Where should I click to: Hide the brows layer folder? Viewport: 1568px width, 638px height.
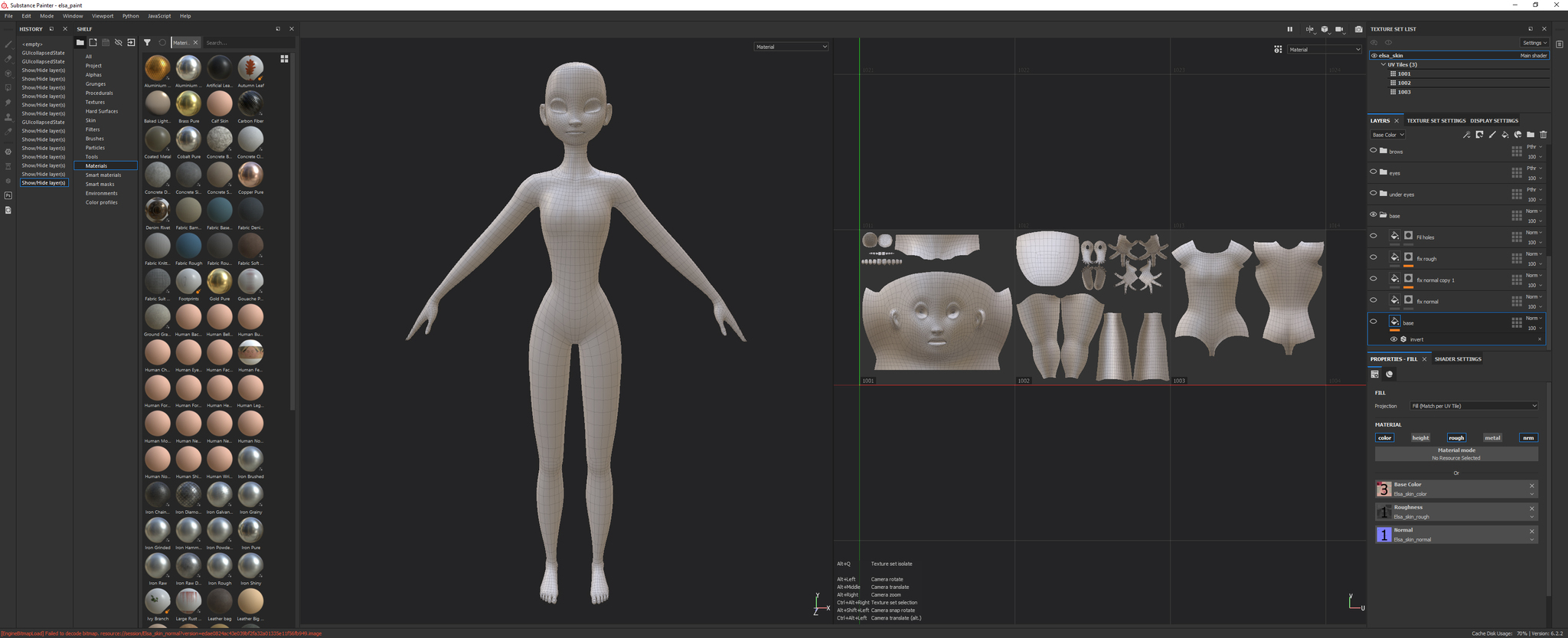(x=1373, y=151)
